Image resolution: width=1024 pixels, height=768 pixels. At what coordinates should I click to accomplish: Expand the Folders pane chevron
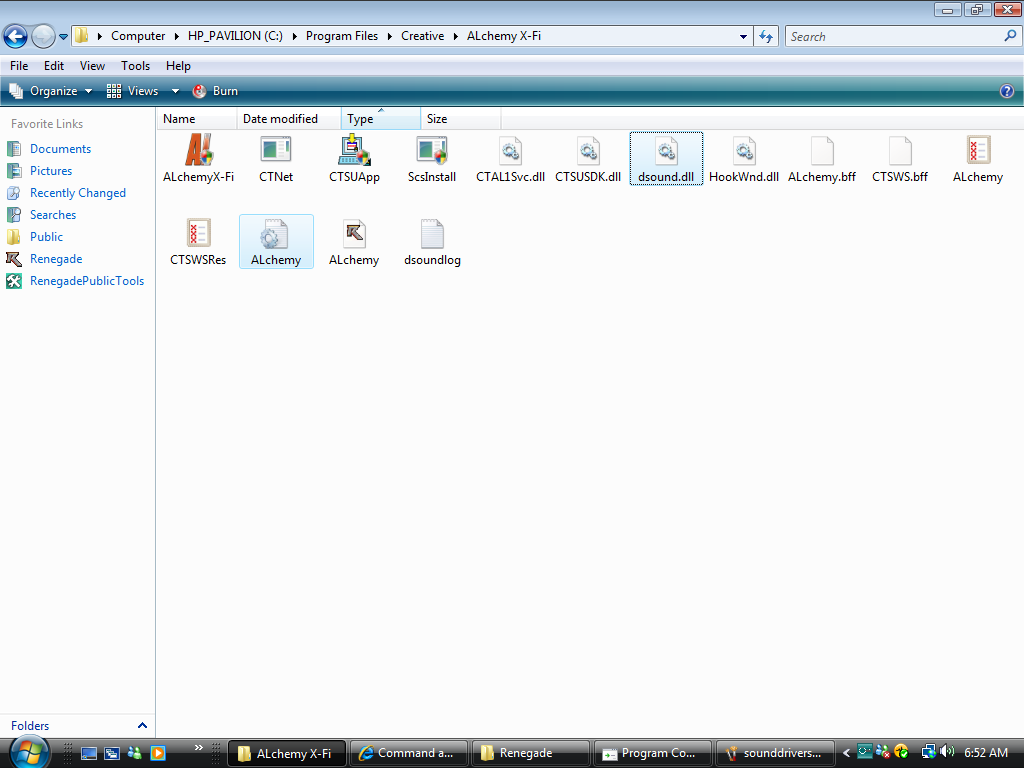tap(142, 726)
